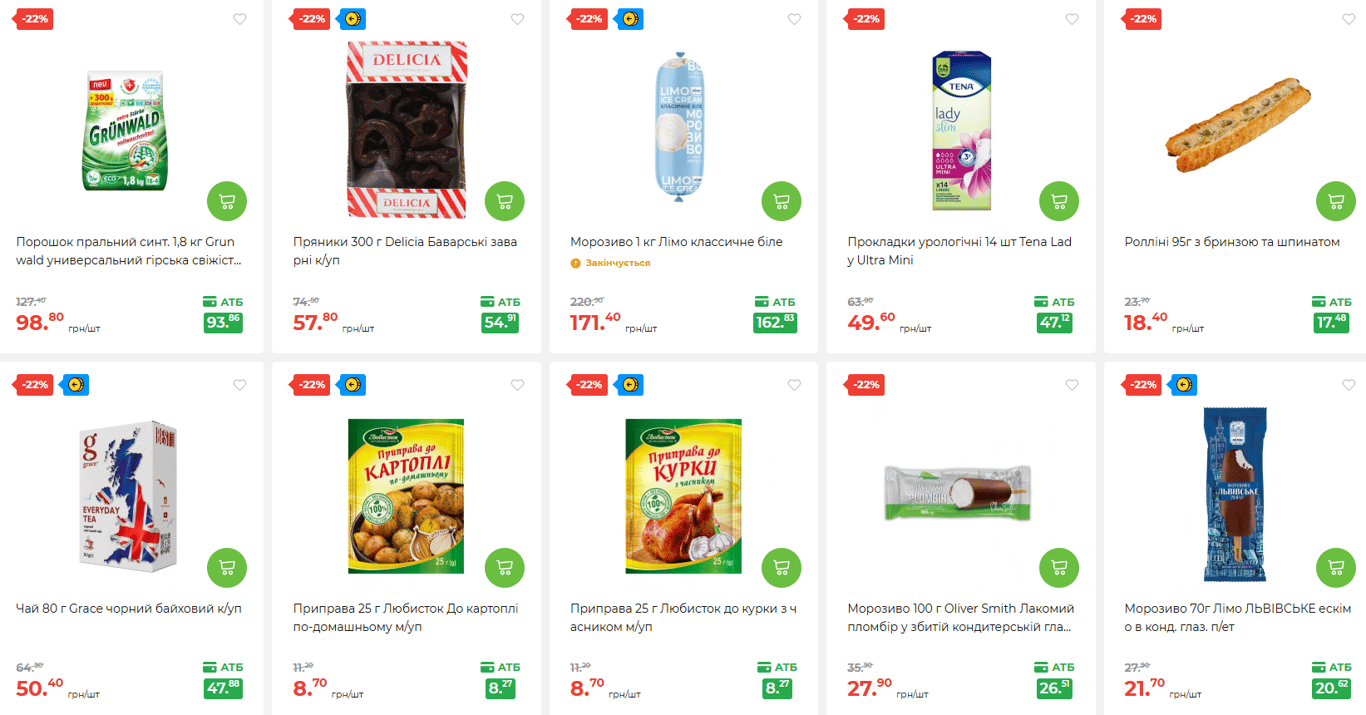Add spinach and brynza rollini to cart
This screenshot has height=715, width=1366.
click(x=1336, y=202)
